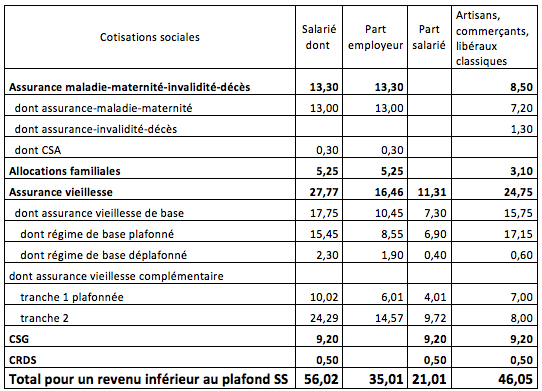542x391 pixels.
Task: Click value 1,90 in base déplafonné row
Action: click(x=392, y=255)
